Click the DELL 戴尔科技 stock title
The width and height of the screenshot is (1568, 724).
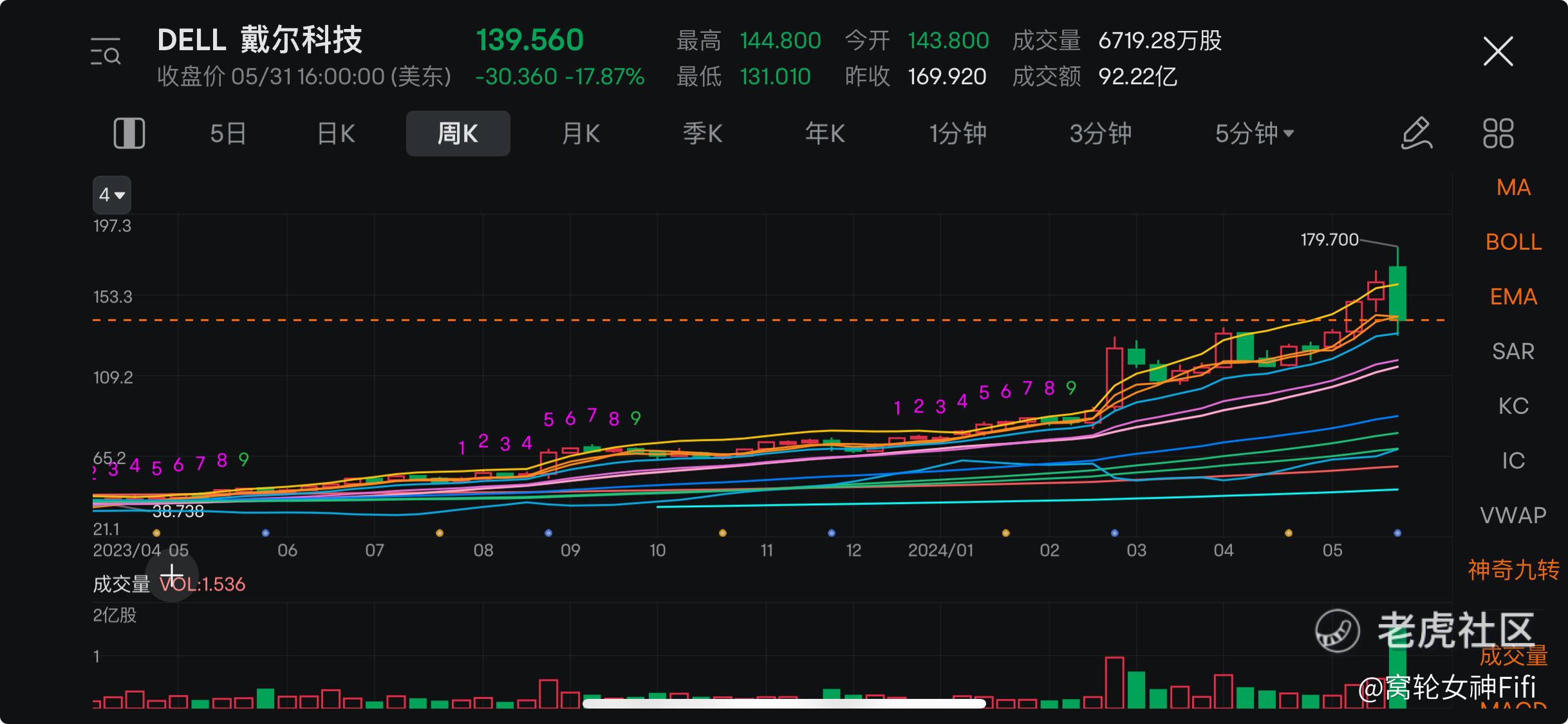pyautogui.click(x=260, y=40)
